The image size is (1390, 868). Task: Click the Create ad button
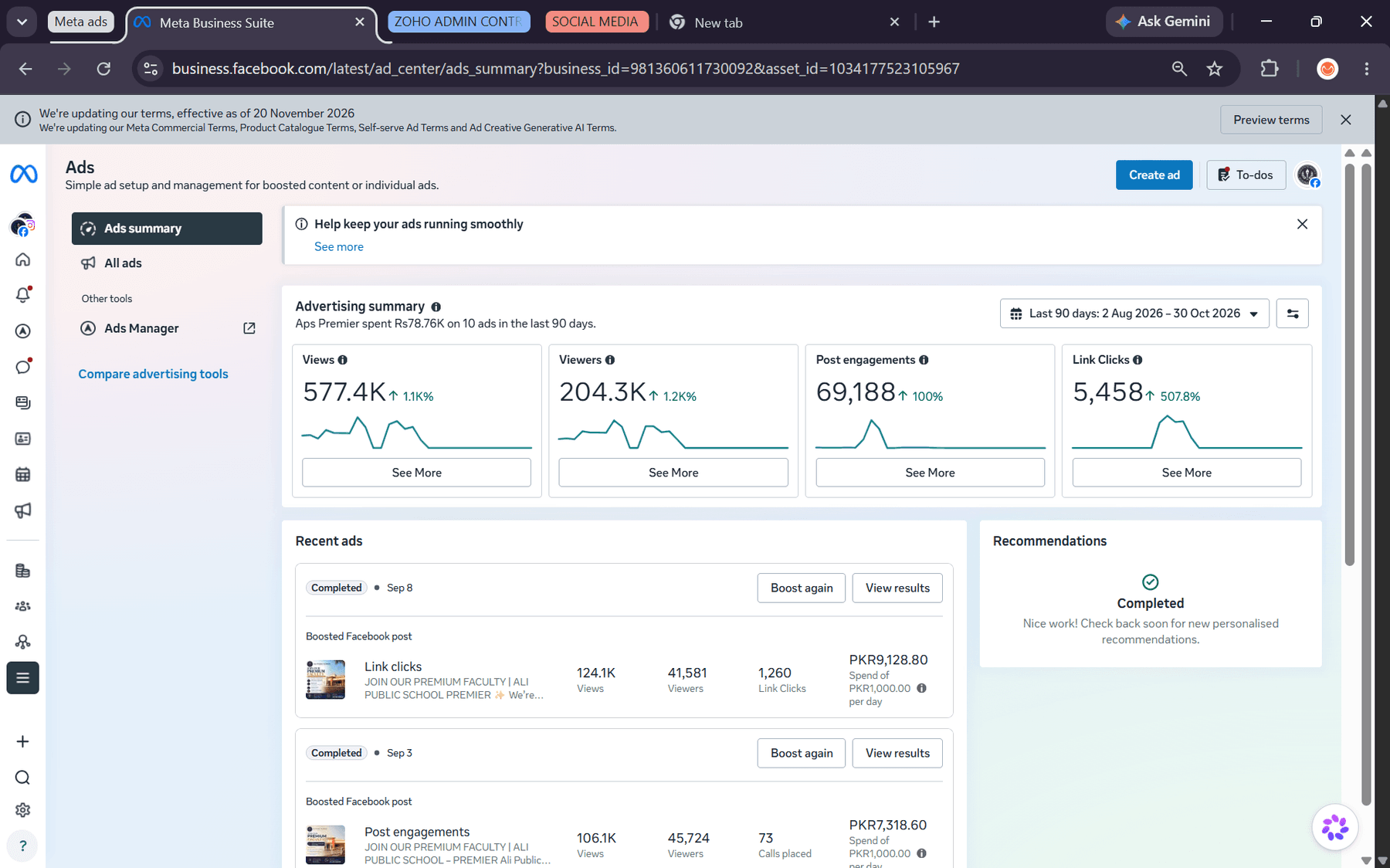[x=1154, y=175]
